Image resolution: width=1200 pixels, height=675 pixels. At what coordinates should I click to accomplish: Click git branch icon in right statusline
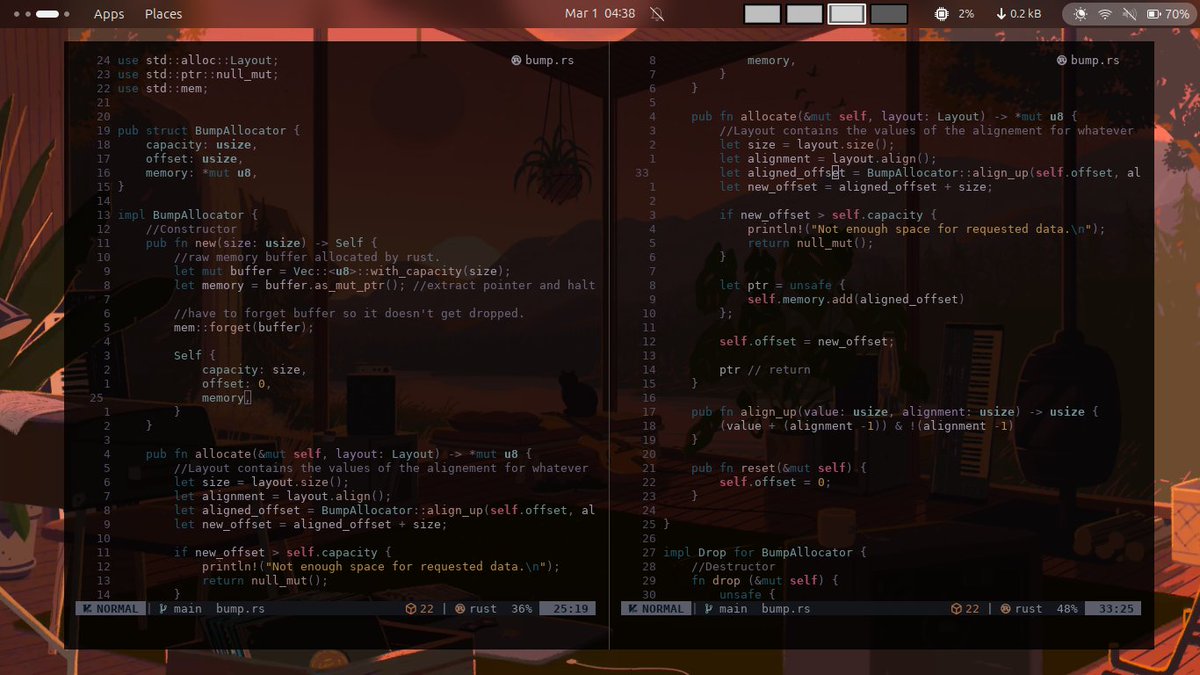(708, 608)
